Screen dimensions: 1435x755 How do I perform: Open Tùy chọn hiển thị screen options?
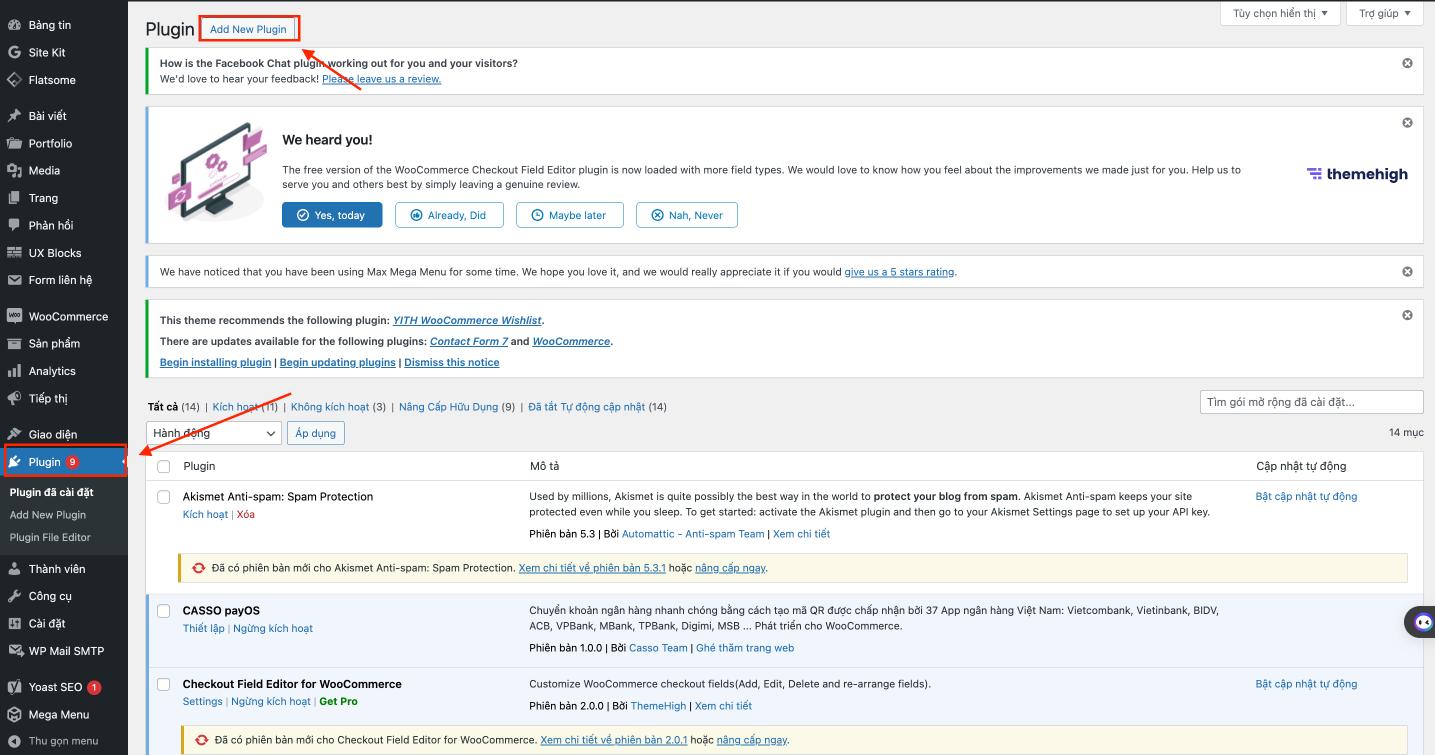[x=1280, y=14]
